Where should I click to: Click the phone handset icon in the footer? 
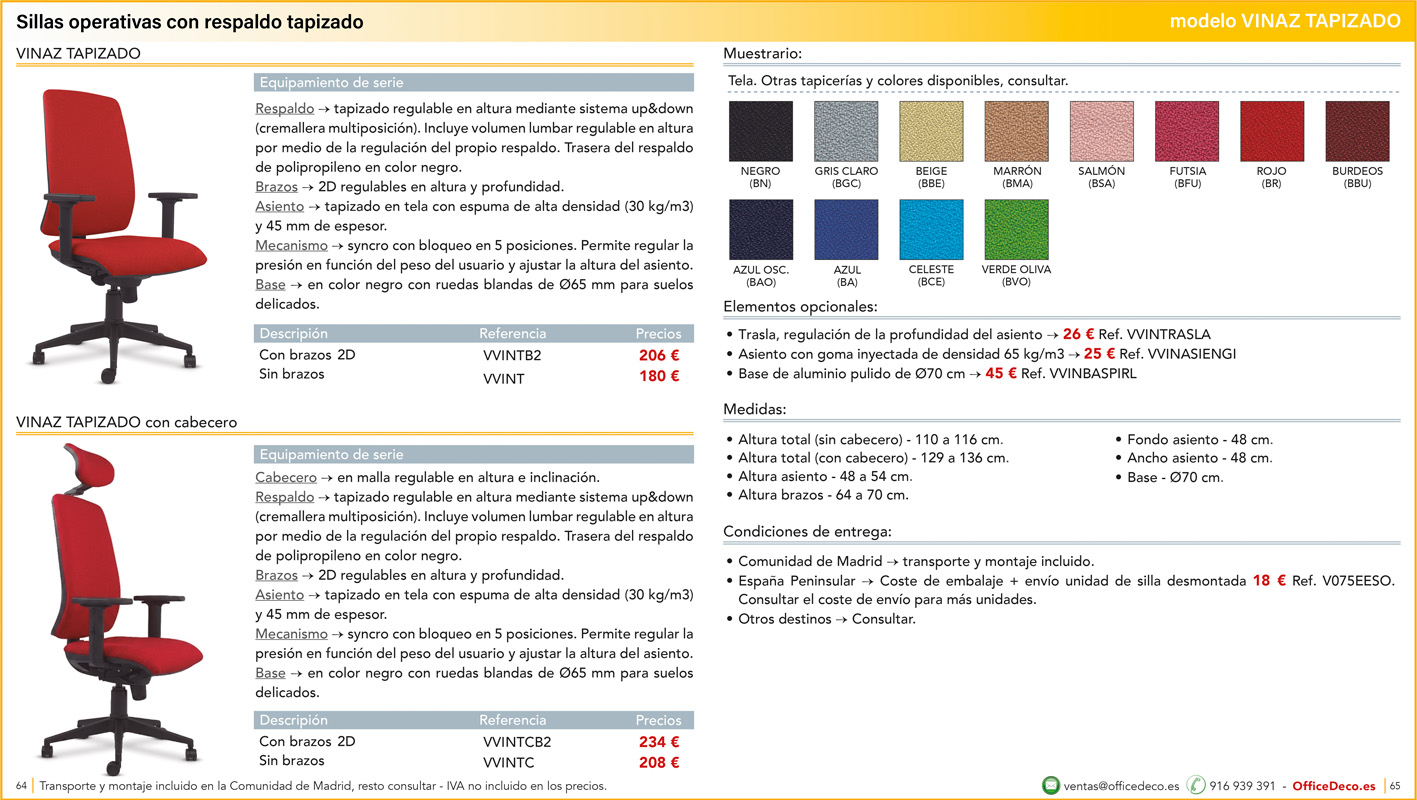point(1196,785)
